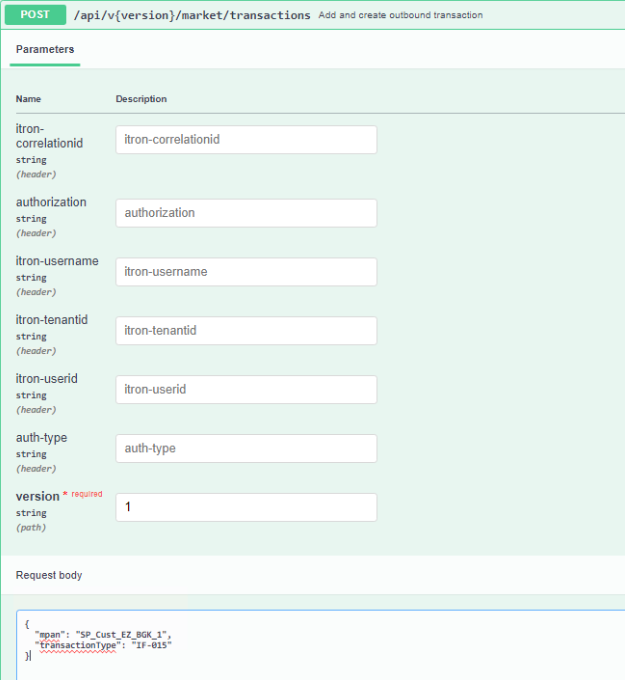This screenshot has width=625, height=680.
Task: Click the "Add and create outbound transaction" summary
Action: click(400, 15)
